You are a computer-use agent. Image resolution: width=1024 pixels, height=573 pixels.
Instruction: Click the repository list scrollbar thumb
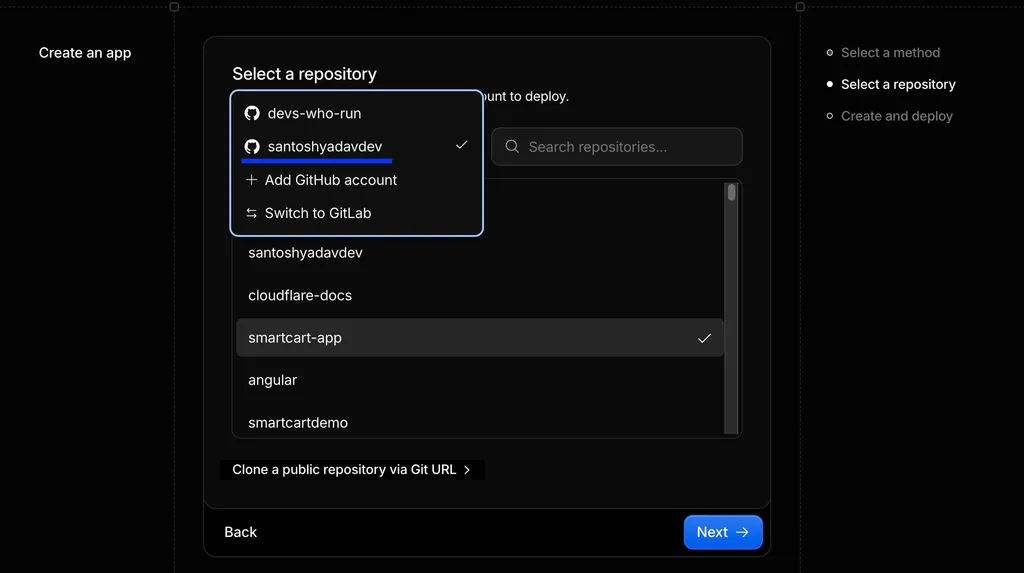coord(731,192)
